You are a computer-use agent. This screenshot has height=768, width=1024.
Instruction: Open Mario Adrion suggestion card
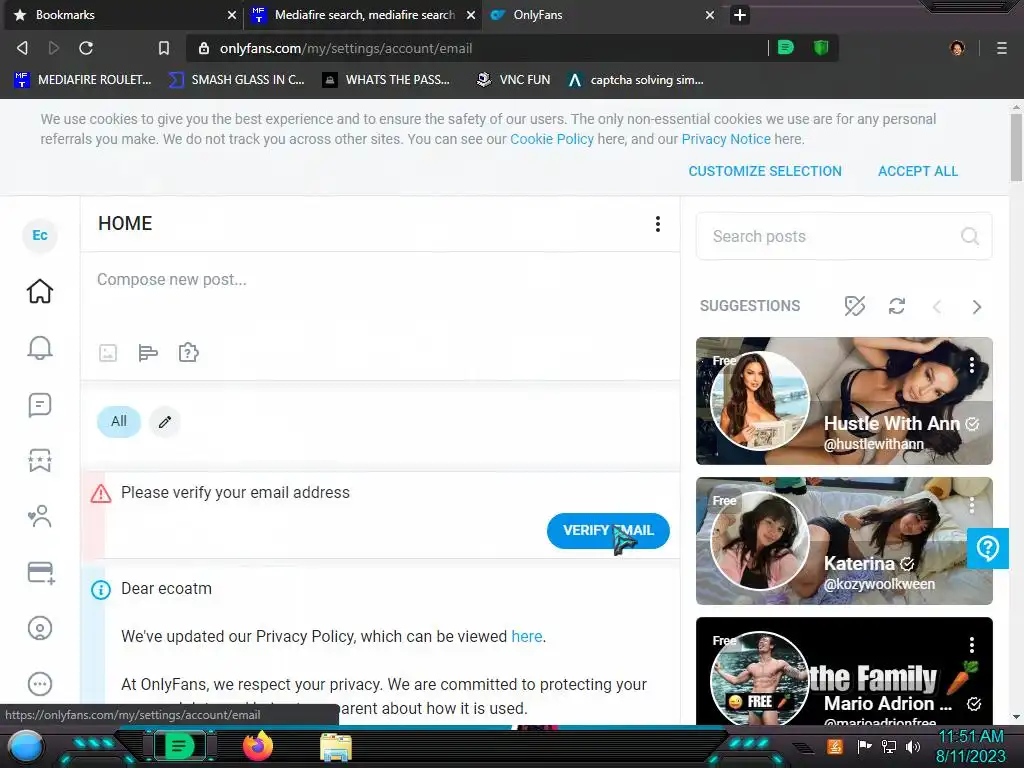click(x=844, y=671)
